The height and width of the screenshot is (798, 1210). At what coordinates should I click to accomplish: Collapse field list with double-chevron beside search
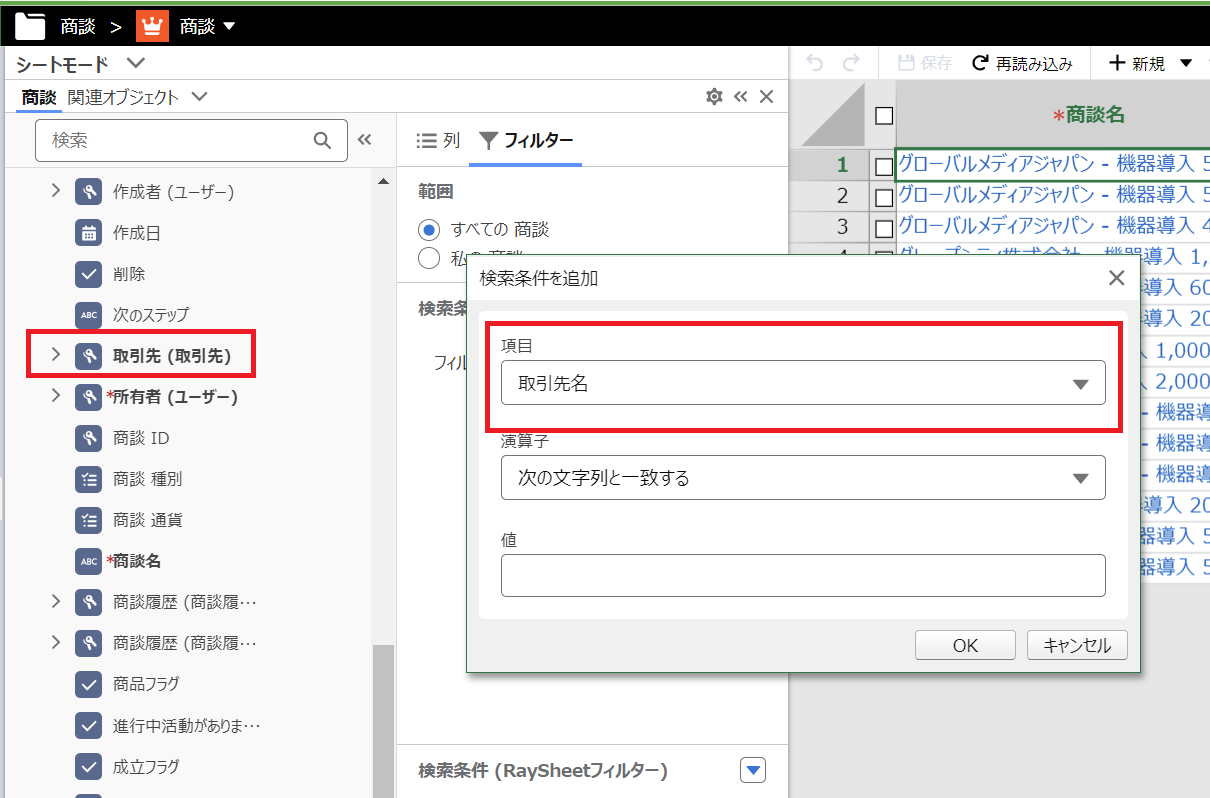click(x=365, y=140)
